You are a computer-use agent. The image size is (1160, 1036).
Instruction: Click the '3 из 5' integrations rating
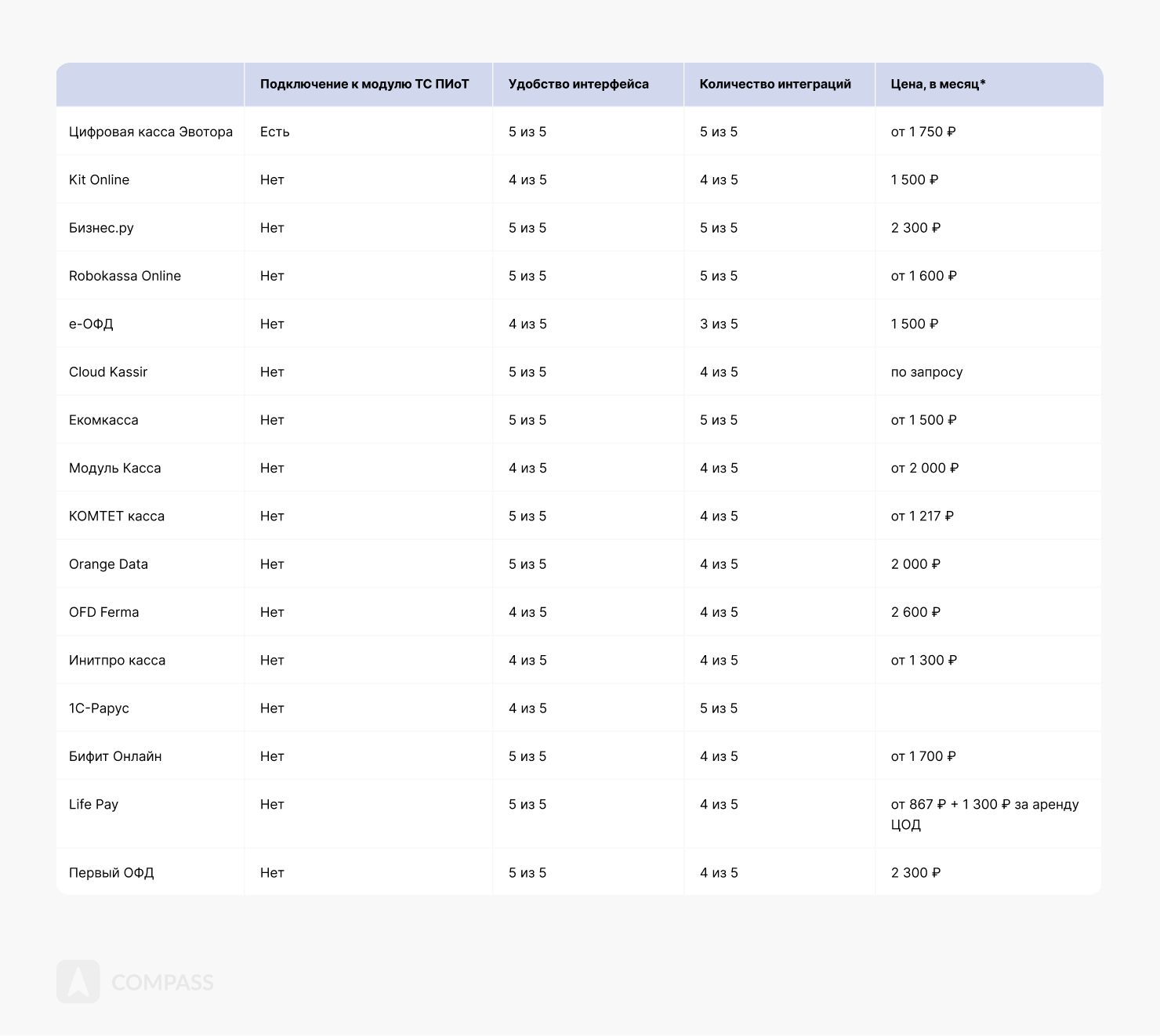[x=719, y=324]
